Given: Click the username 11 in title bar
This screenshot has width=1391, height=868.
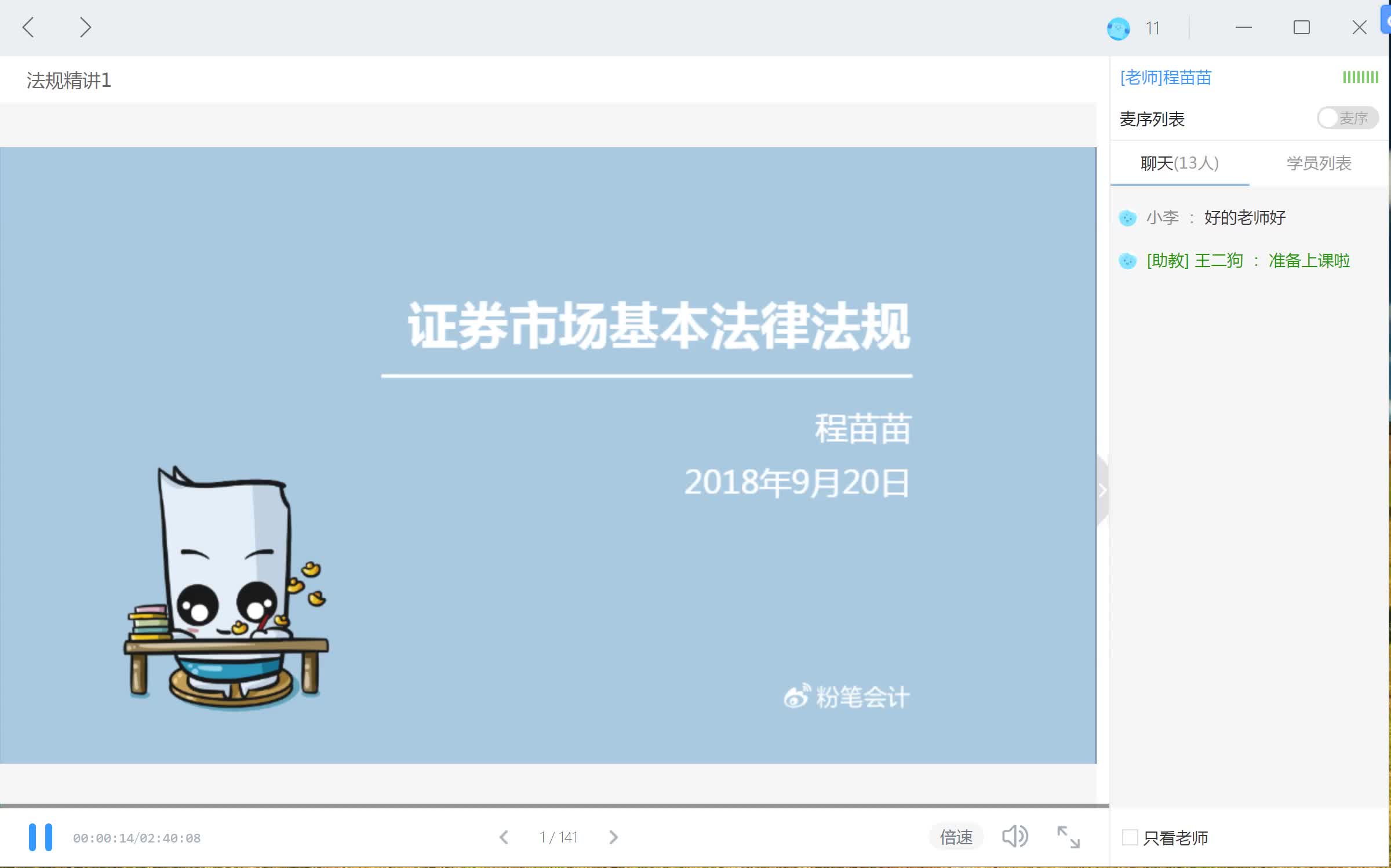Looking at the screenshot, I should point(1152,28).
